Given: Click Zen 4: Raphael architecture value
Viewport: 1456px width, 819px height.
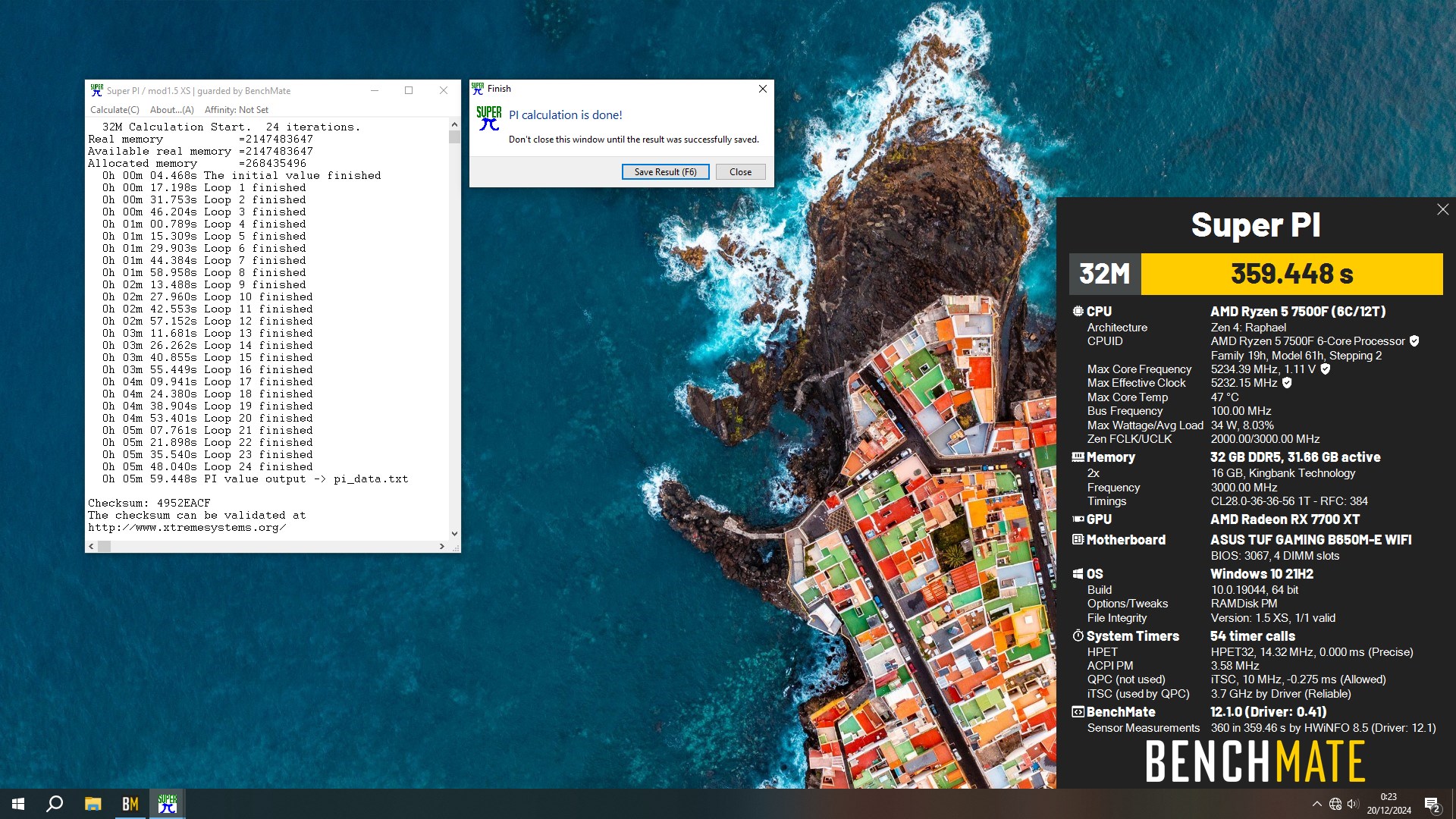Looking at the screenshot, I should point(1248,328).
